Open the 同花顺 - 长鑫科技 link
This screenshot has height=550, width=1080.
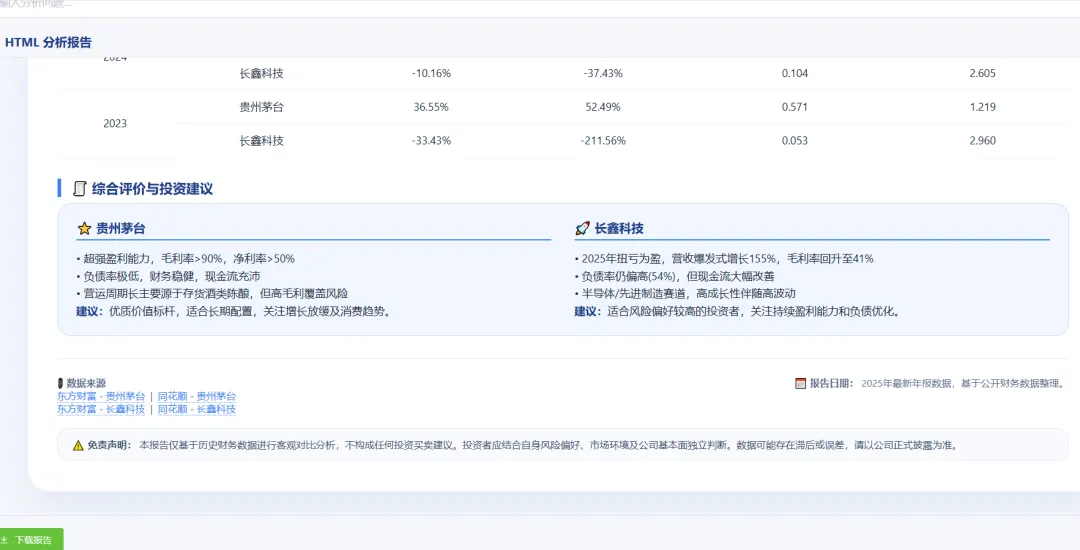pyautogui.click(x=197, y=409)
